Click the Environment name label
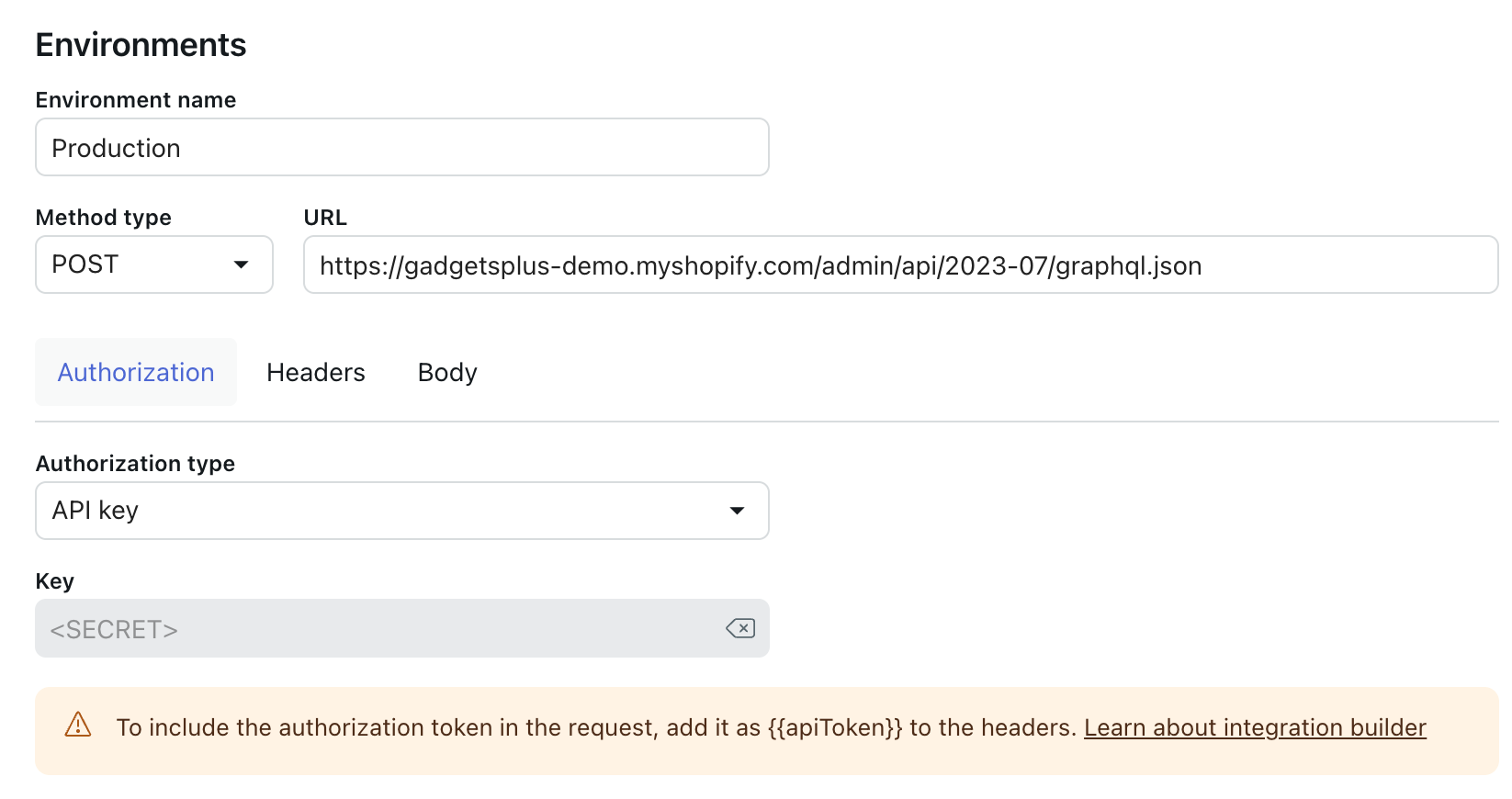The height and width of the screenshot is (799, 1512). coord(136,100)
